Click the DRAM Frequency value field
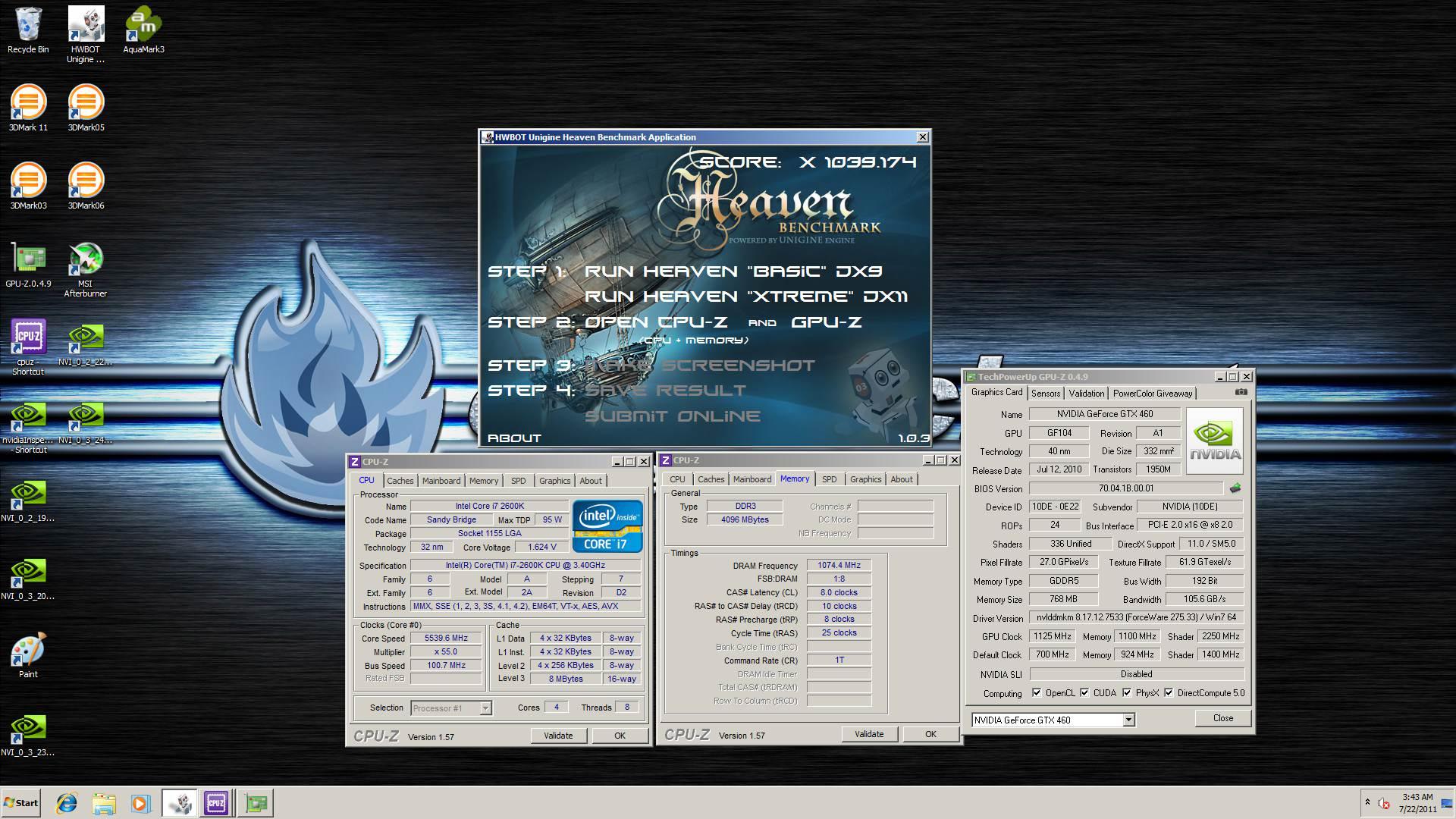The height and width of the screenshot is (819, 1456). point(839,566)
